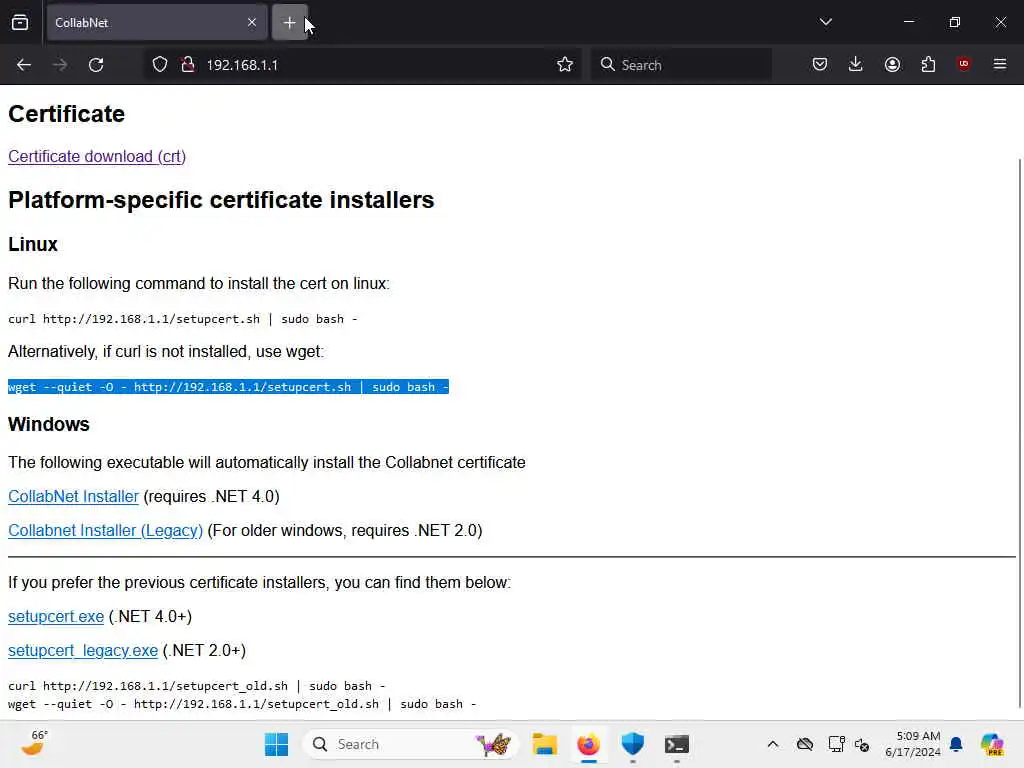Click the Linux section heading
This screenshot has width=1024, height=768.
[x=33, y=244]
